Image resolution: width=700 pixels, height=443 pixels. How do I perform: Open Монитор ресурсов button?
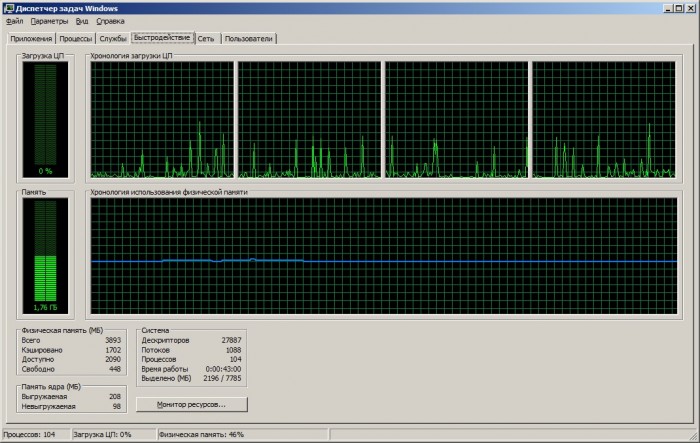[192, 405]
